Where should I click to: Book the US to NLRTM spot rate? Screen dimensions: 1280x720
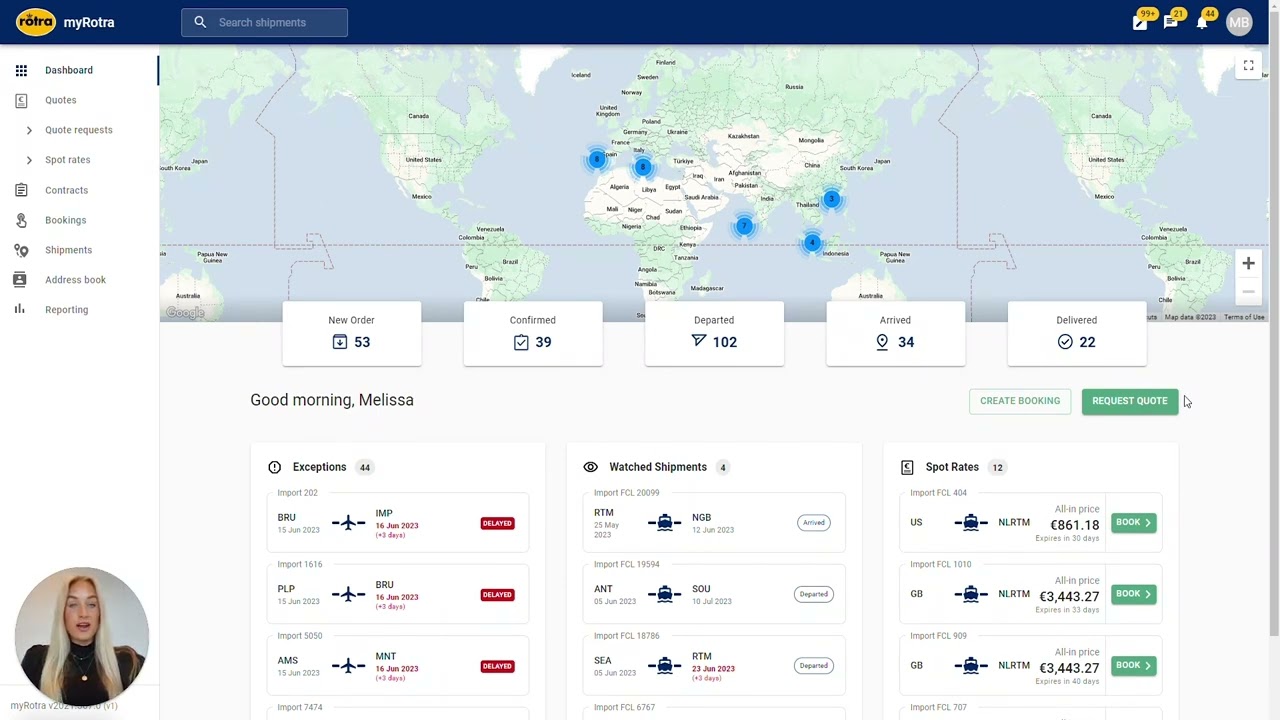pos(1133,522)
